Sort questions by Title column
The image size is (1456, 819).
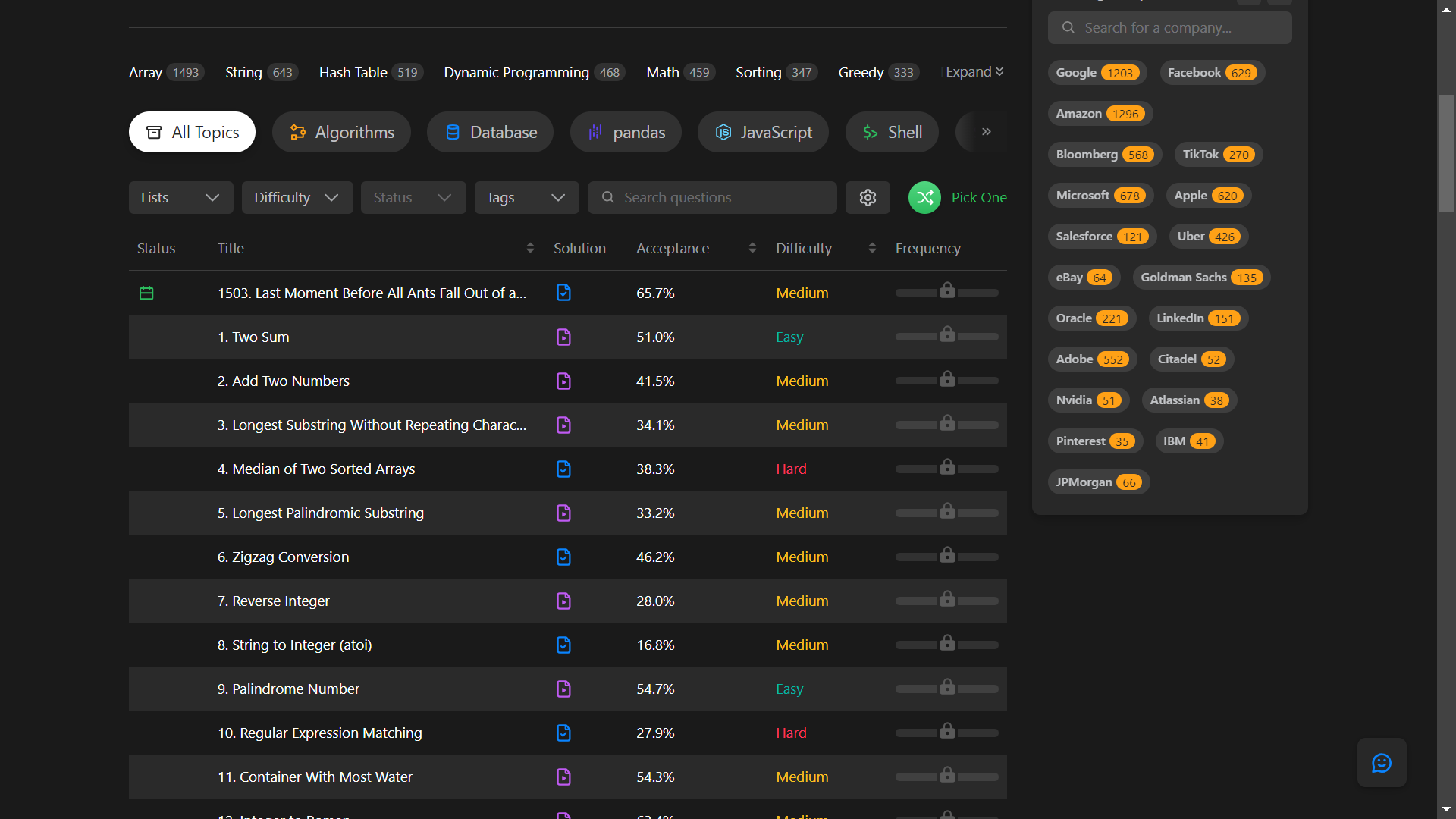click(x=529, y=249)
